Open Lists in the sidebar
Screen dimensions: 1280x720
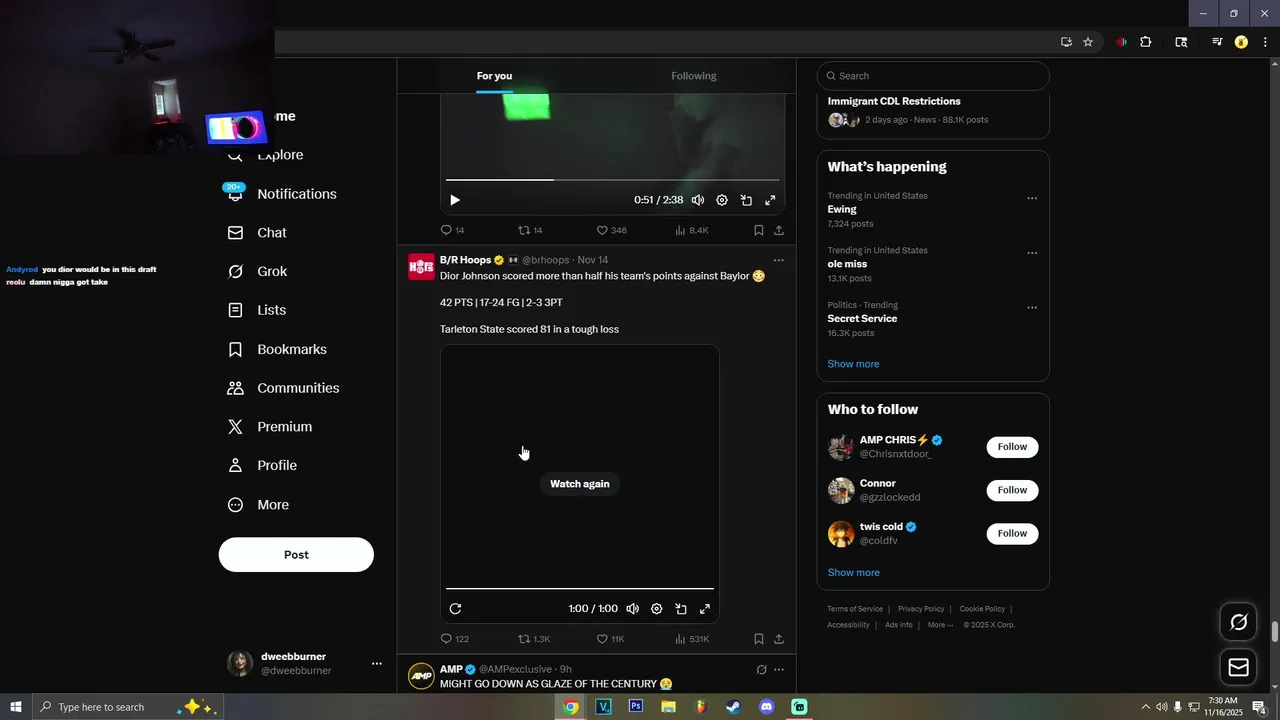(x=257, y=310)
